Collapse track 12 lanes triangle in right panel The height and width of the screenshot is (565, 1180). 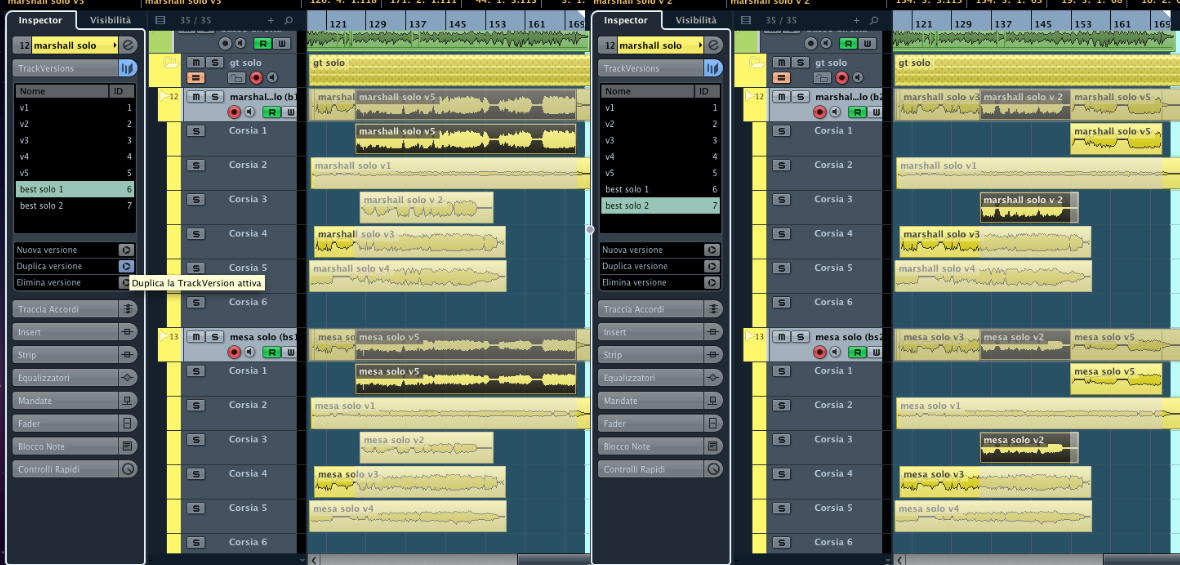(750, 96)
